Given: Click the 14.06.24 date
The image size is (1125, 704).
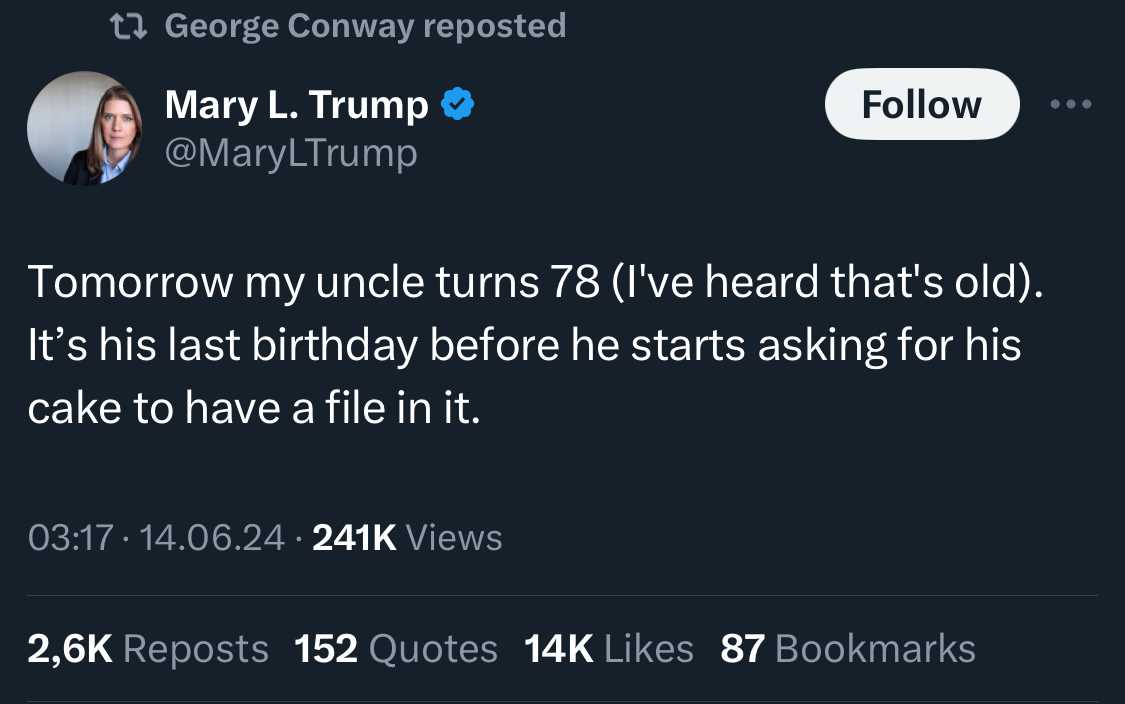Looking at the screenshot, I should click(x=212, y=538).
